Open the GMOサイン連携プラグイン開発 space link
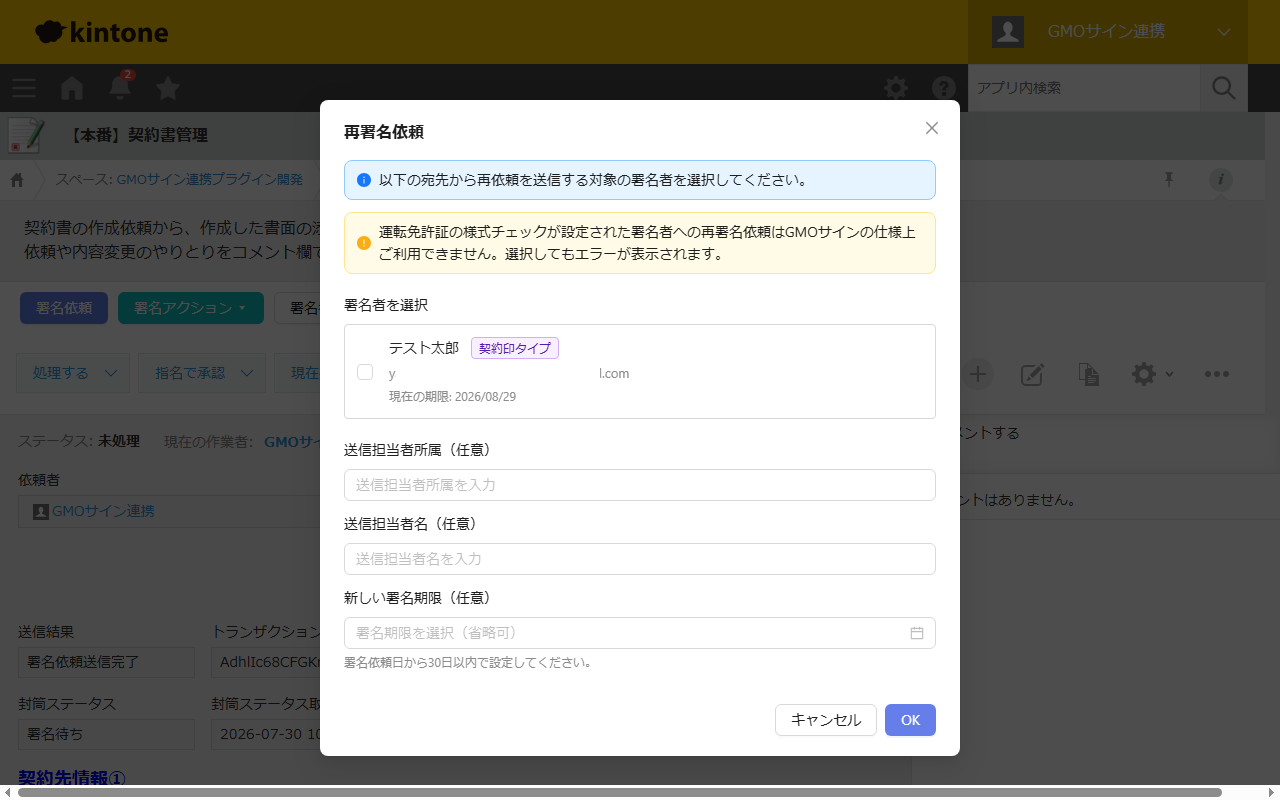Viewport: 1280px width, 800px height. coord(209,180)
